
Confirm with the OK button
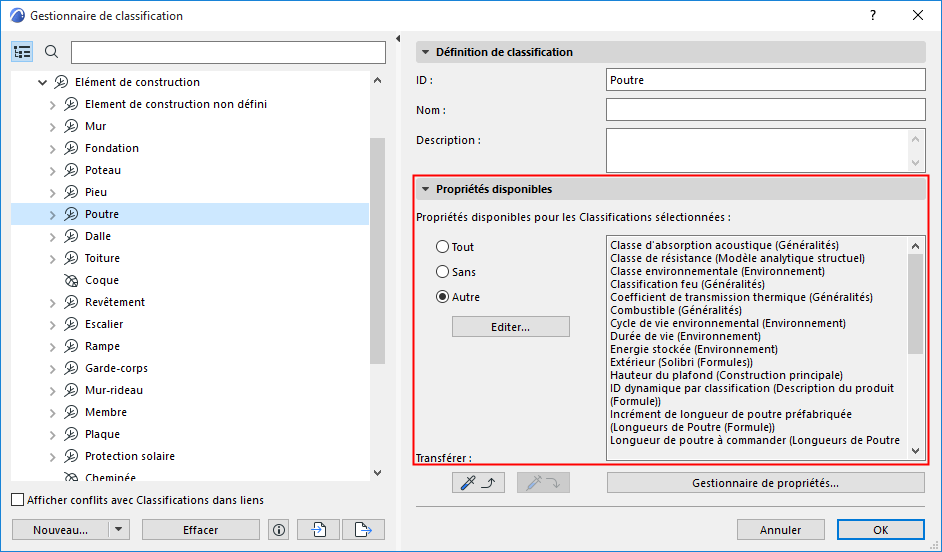pyautogui.click(x=881, y=530)
